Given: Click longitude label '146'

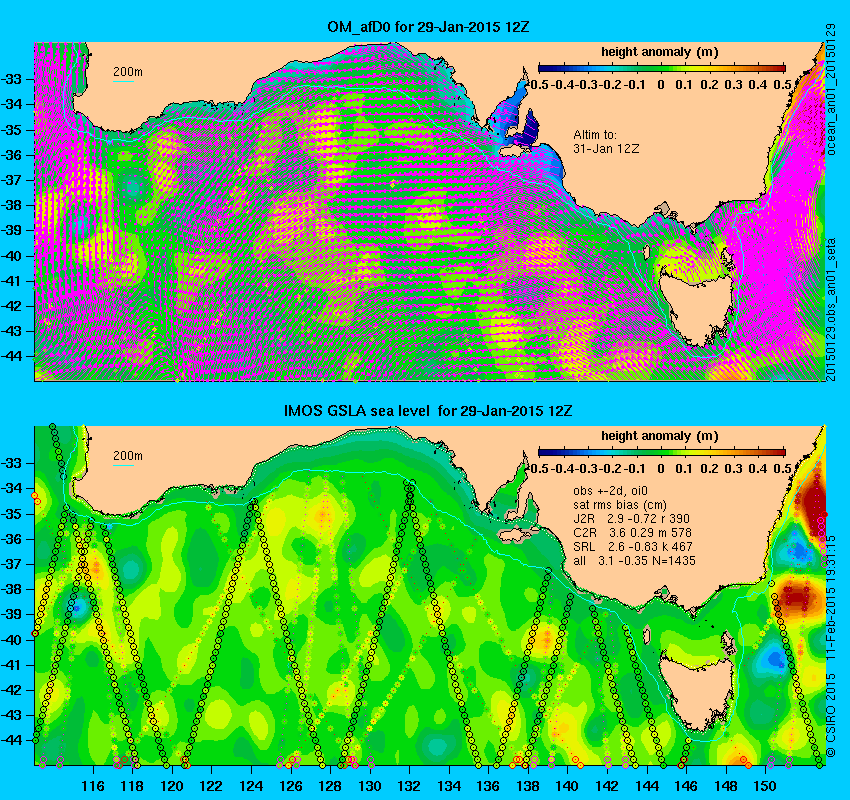Looking at the screenshot, I should [x=686, y=785].
